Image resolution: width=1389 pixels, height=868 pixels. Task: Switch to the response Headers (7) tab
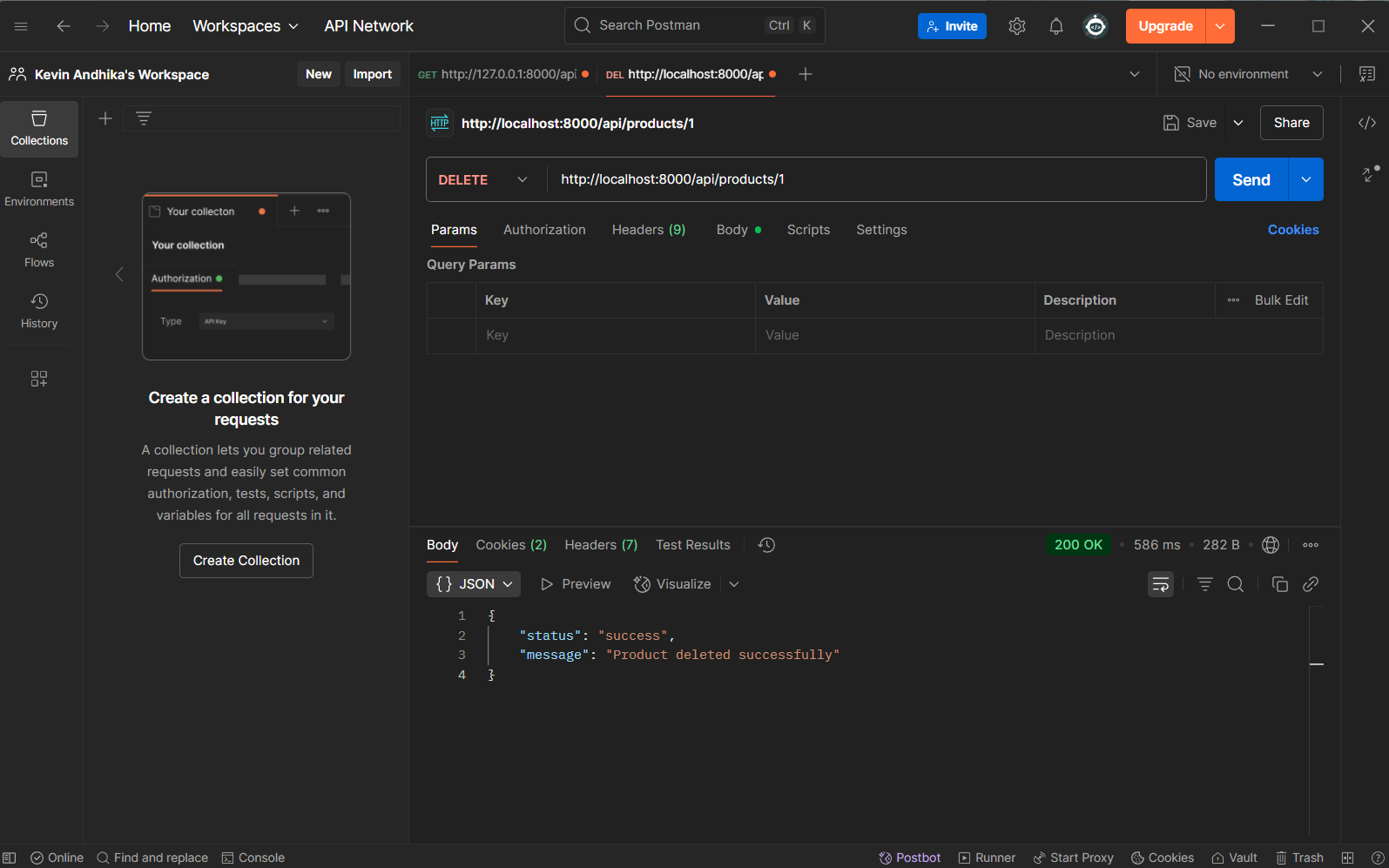[x=601, y=545]
